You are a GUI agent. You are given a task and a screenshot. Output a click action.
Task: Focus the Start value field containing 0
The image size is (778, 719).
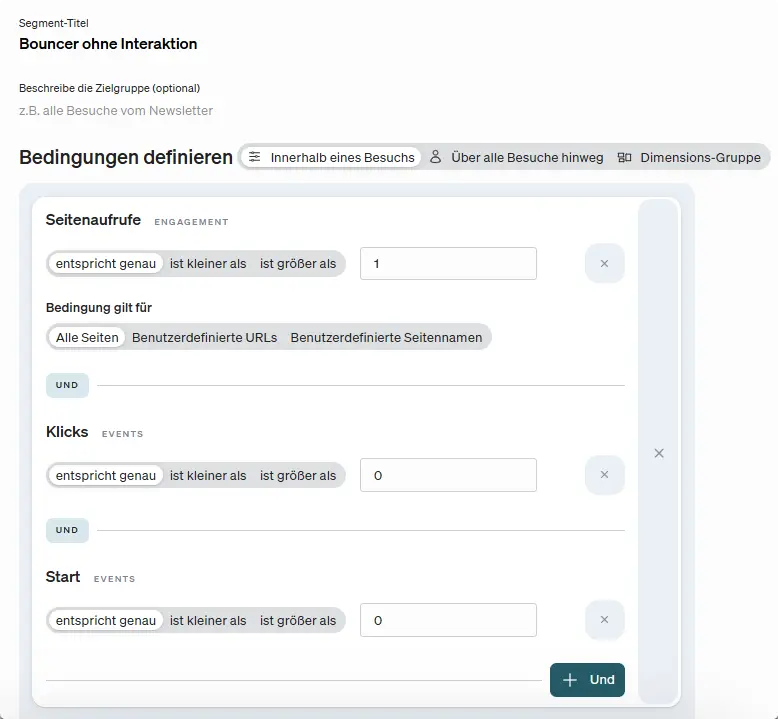[448, 620]
